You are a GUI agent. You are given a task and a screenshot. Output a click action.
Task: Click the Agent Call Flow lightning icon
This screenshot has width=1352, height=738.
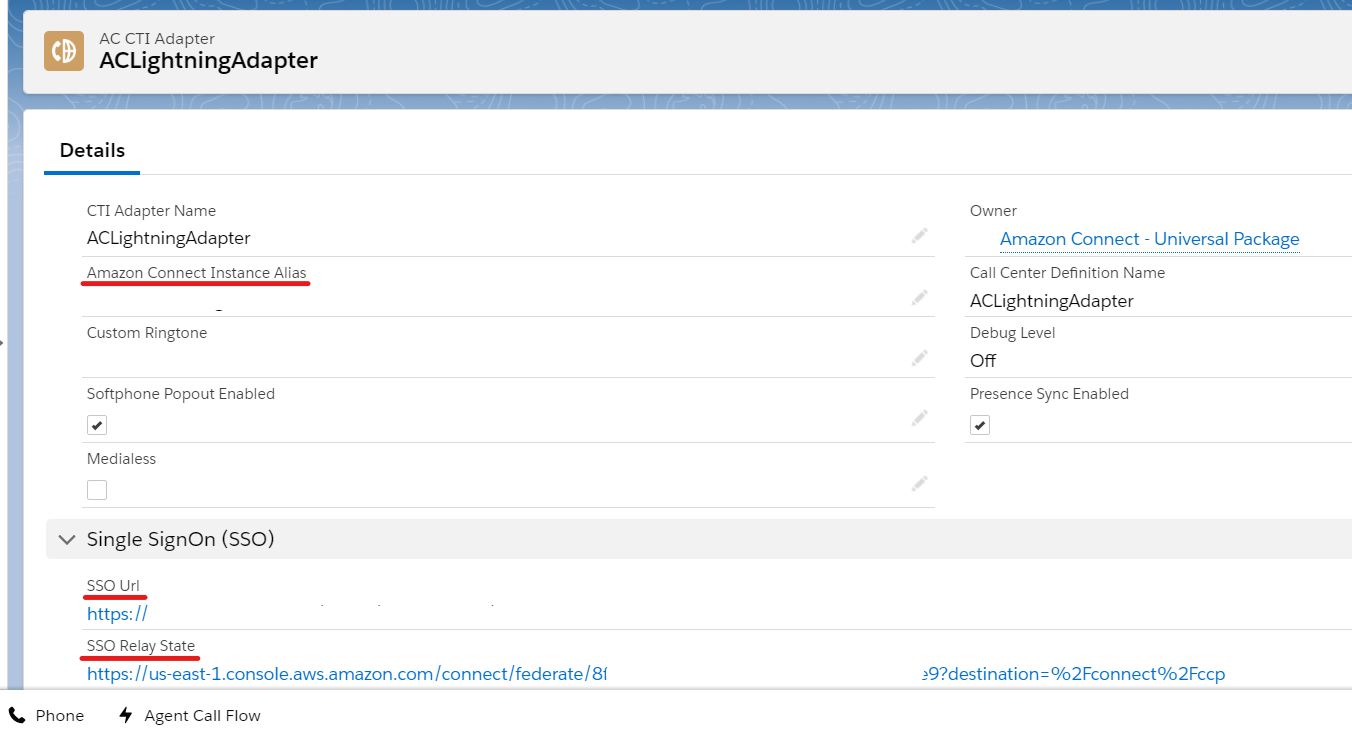click(x=126, y=715)
